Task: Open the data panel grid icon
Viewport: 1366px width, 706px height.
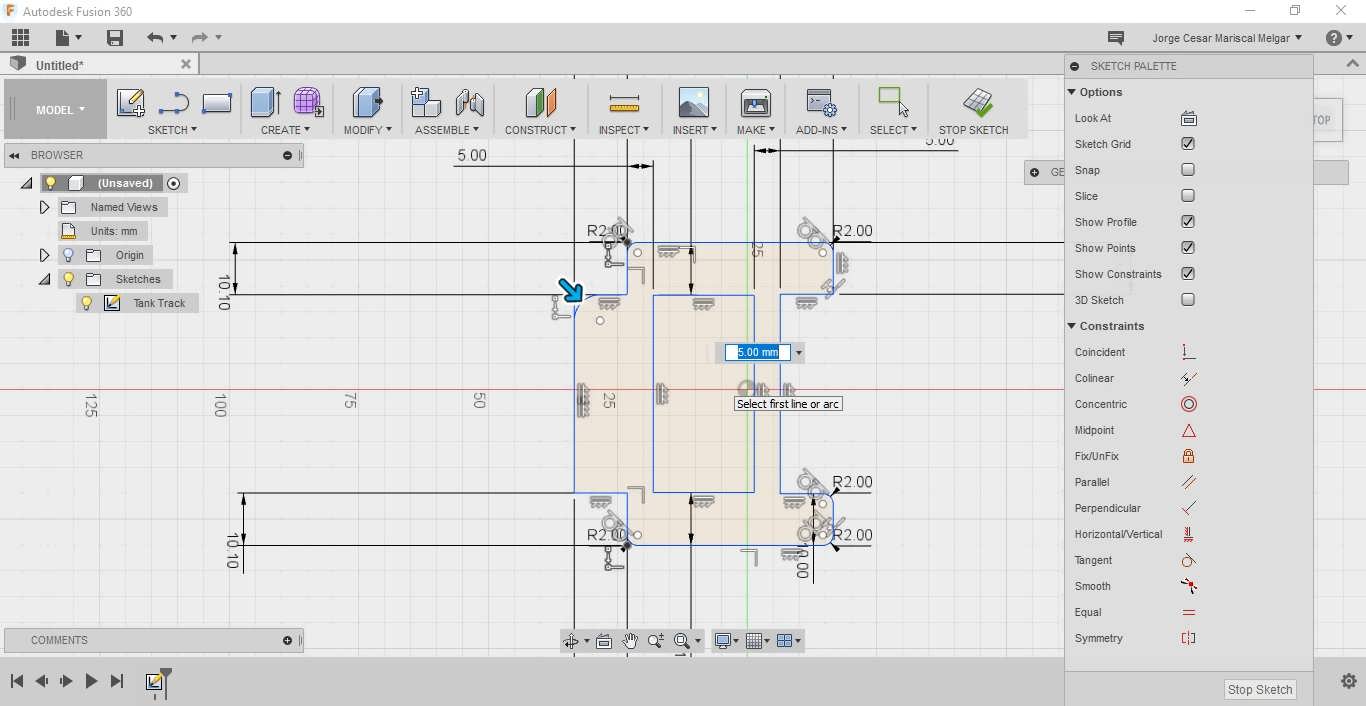Action: click(20, 38)
